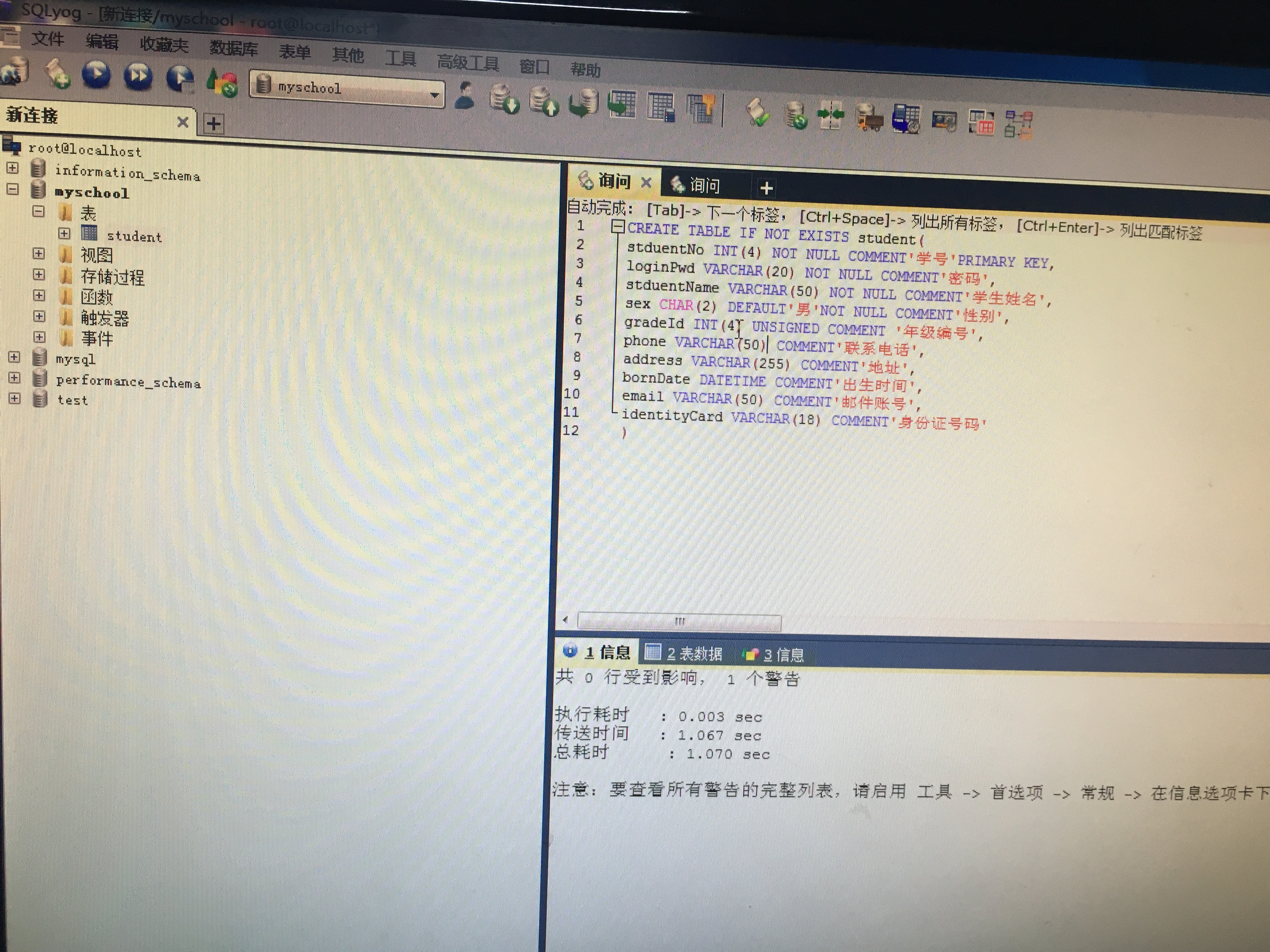The image size is (1270, 952).
Task: Expand the 函数 functions folder
Action: (39, 295)
